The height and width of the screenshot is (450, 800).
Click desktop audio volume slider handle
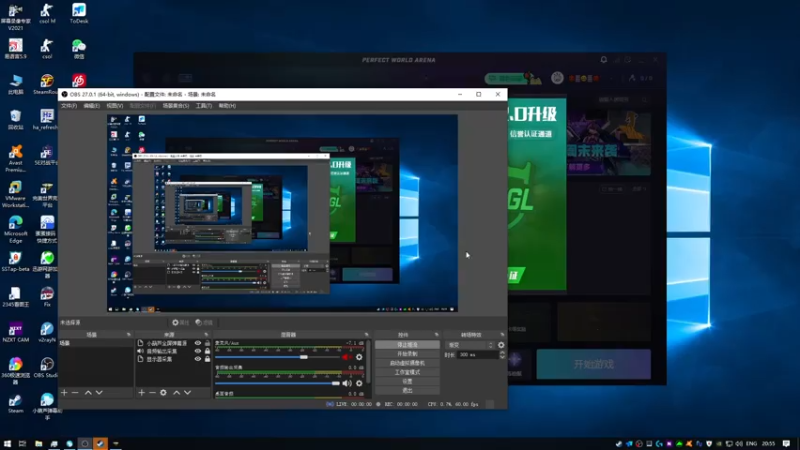pos(335,383)
